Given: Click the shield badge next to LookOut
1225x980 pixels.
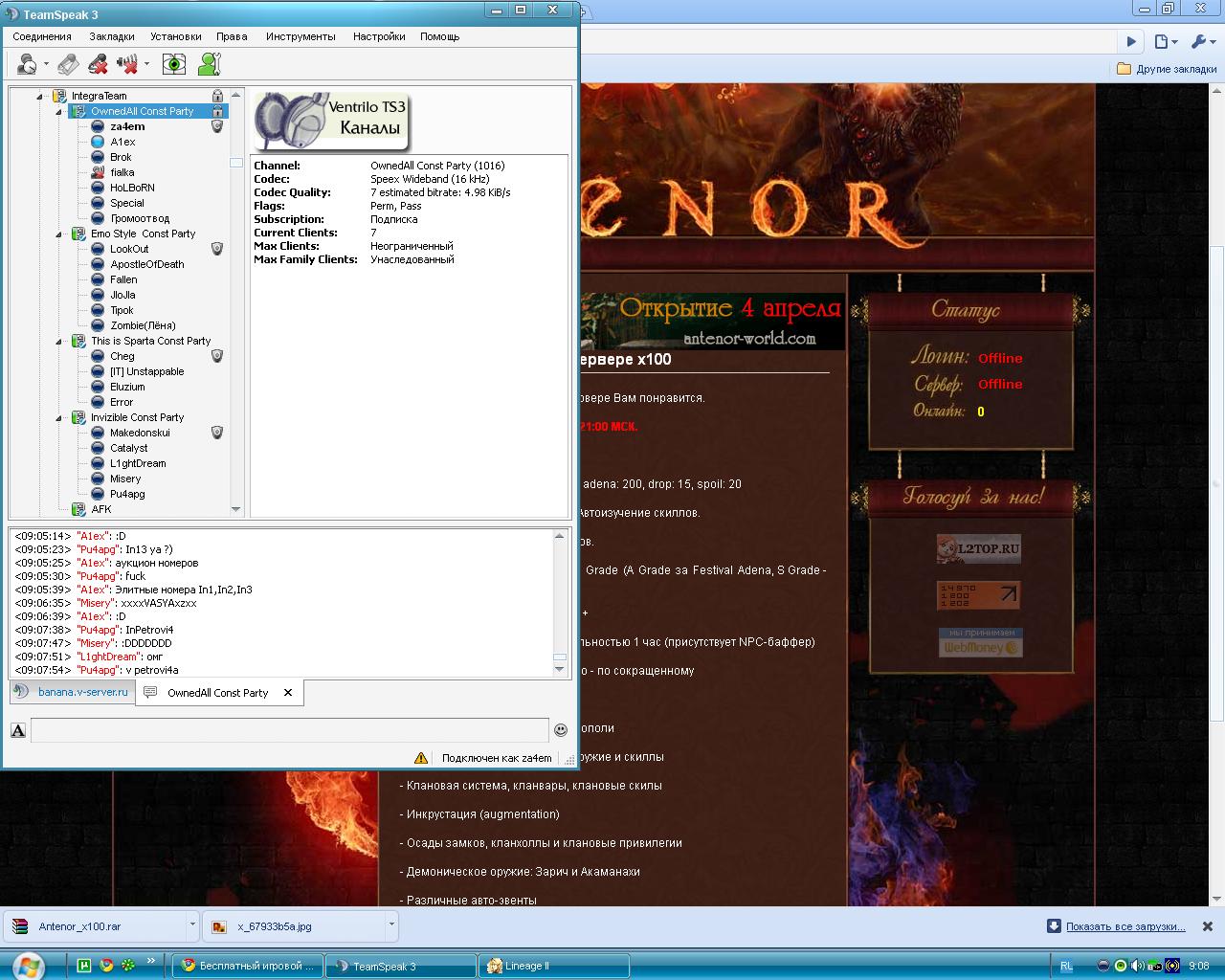Looking at the screenshot, I should point(217,249).
